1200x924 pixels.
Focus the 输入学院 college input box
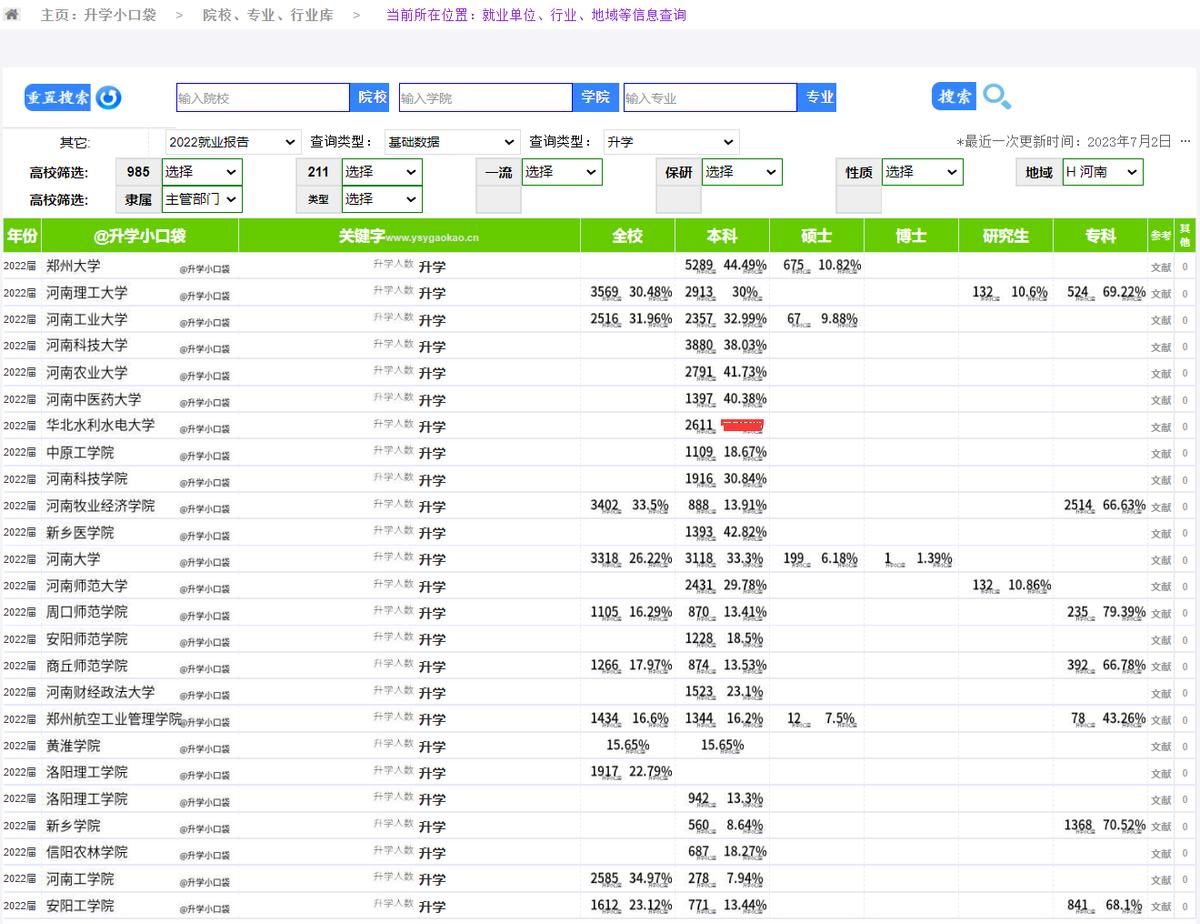pyautogui.click(x=485, y=97)
